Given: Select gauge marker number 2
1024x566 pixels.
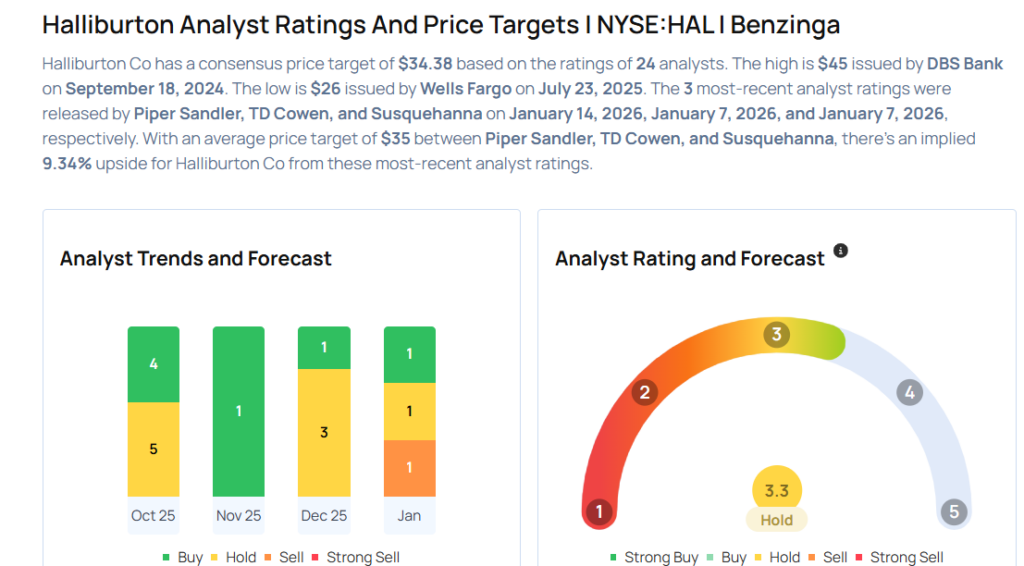Looking at the screenshot, I should point(645,392).
